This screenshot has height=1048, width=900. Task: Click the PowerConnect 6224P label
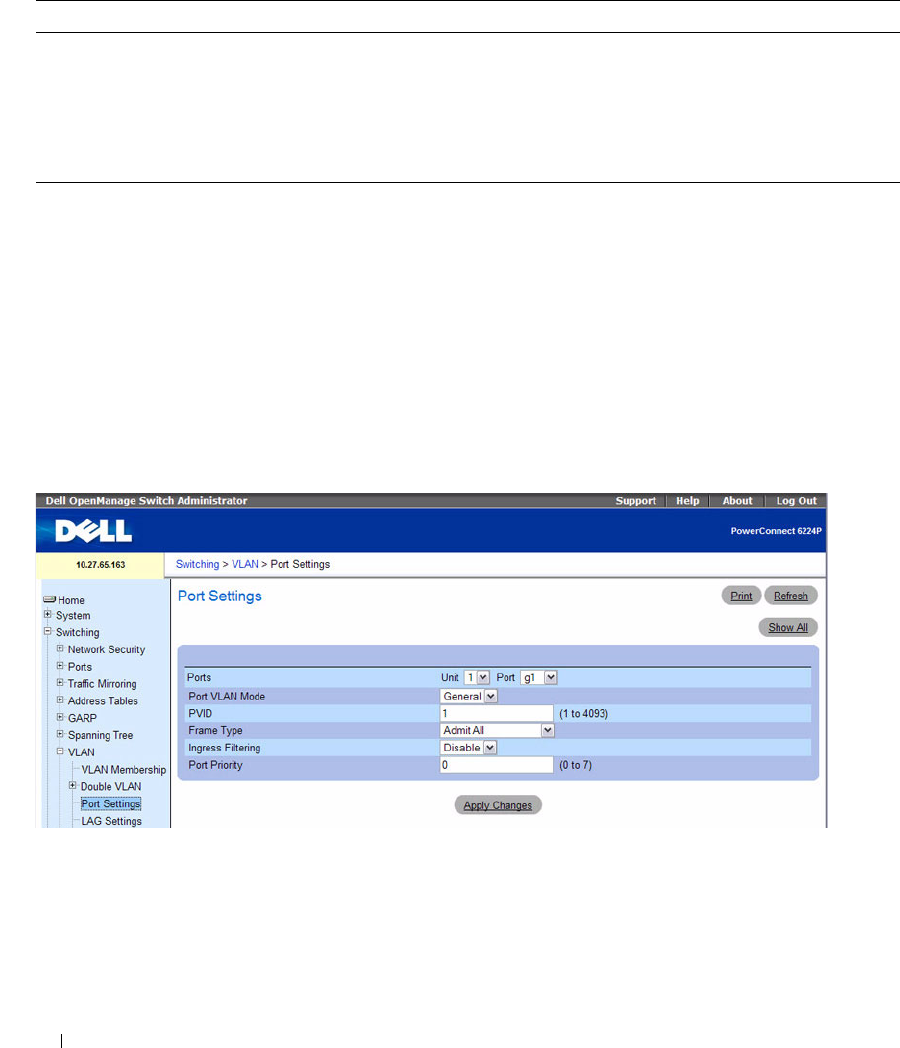click(x=776, y=531)
